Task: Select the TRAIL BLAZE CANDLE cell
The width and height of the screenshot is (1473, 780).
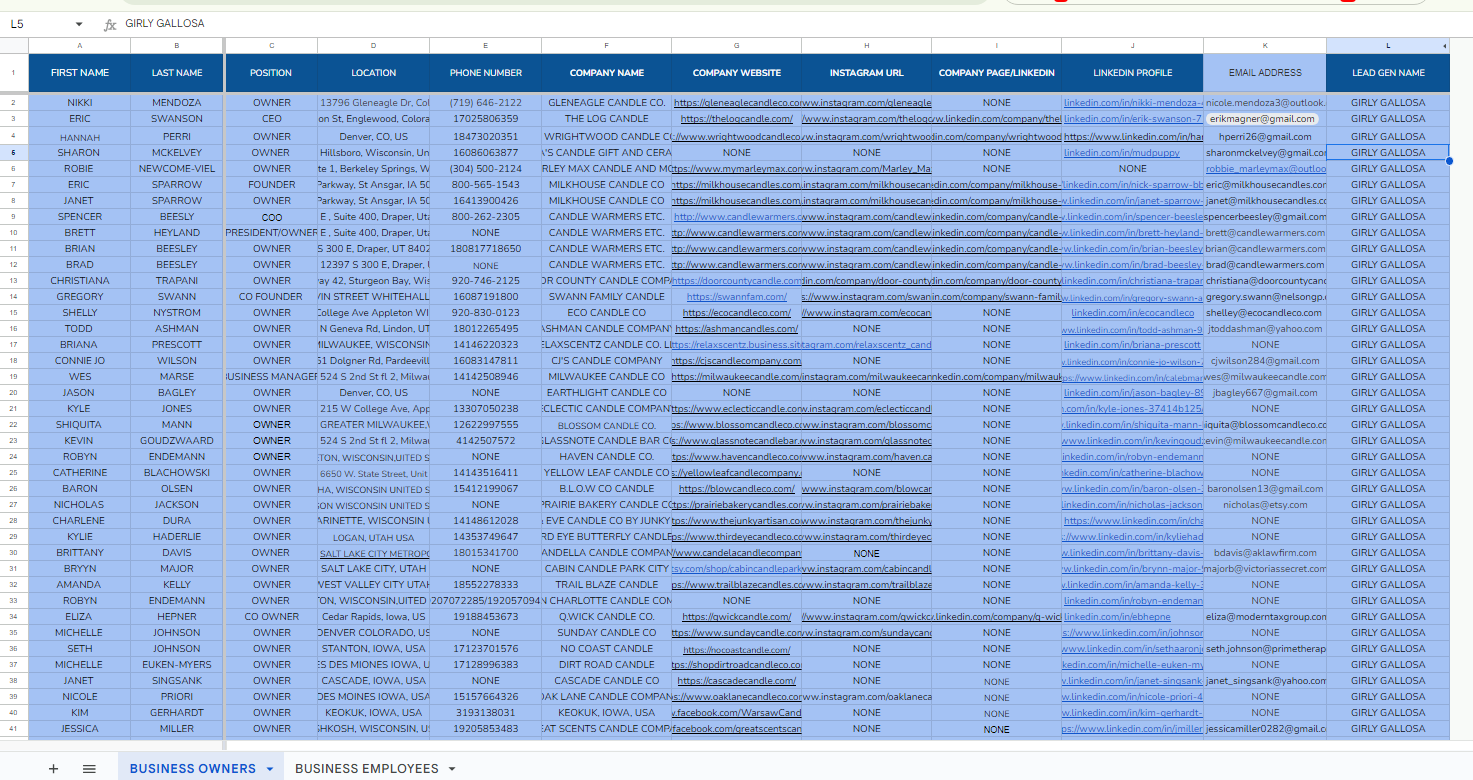Action: [607, 585]
